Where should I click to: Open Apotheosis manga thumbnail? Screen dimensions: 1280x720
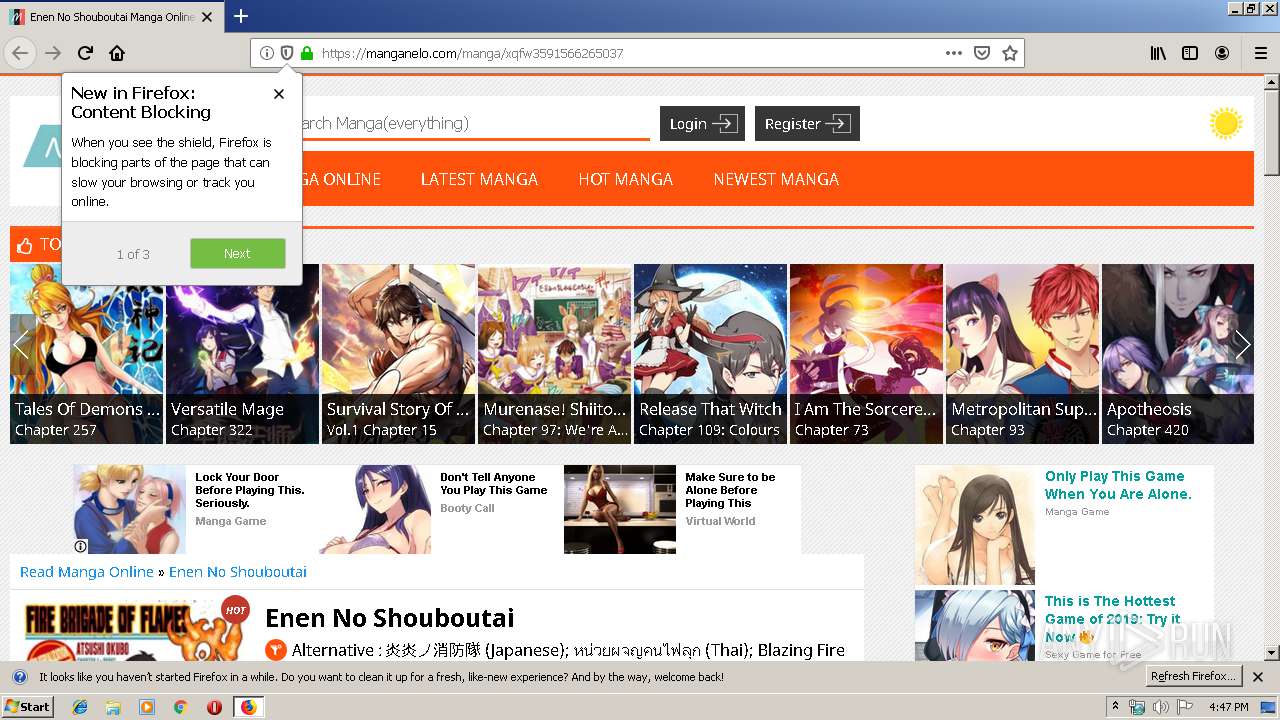tap(1178, 354)
